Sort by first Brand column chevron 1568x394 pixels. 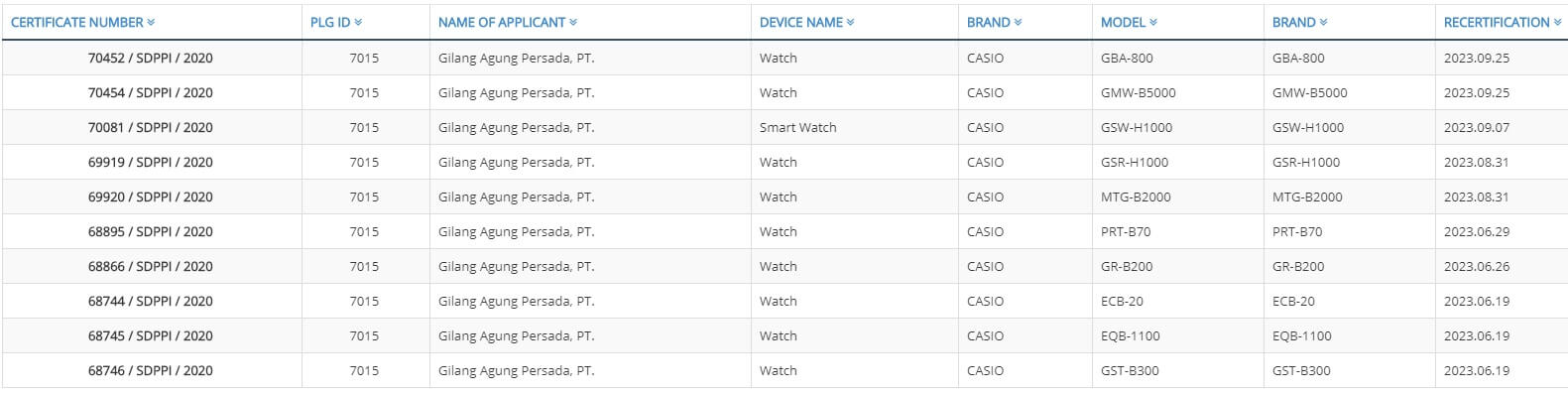[1019, 22]
